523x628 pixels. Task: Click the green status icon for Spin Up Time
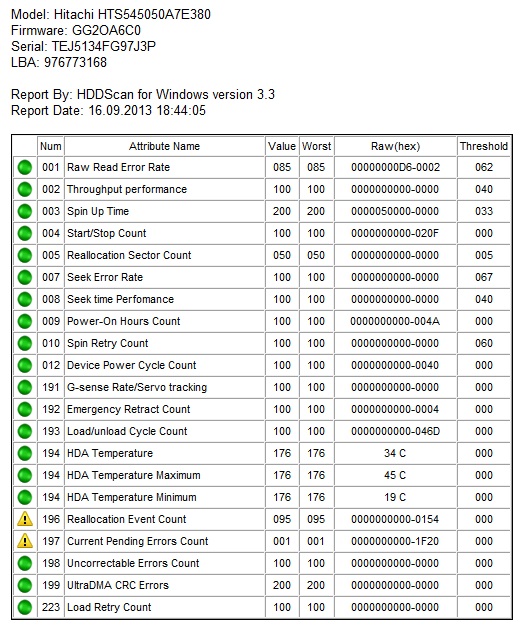pyautogui.click(x=25, y=211)
